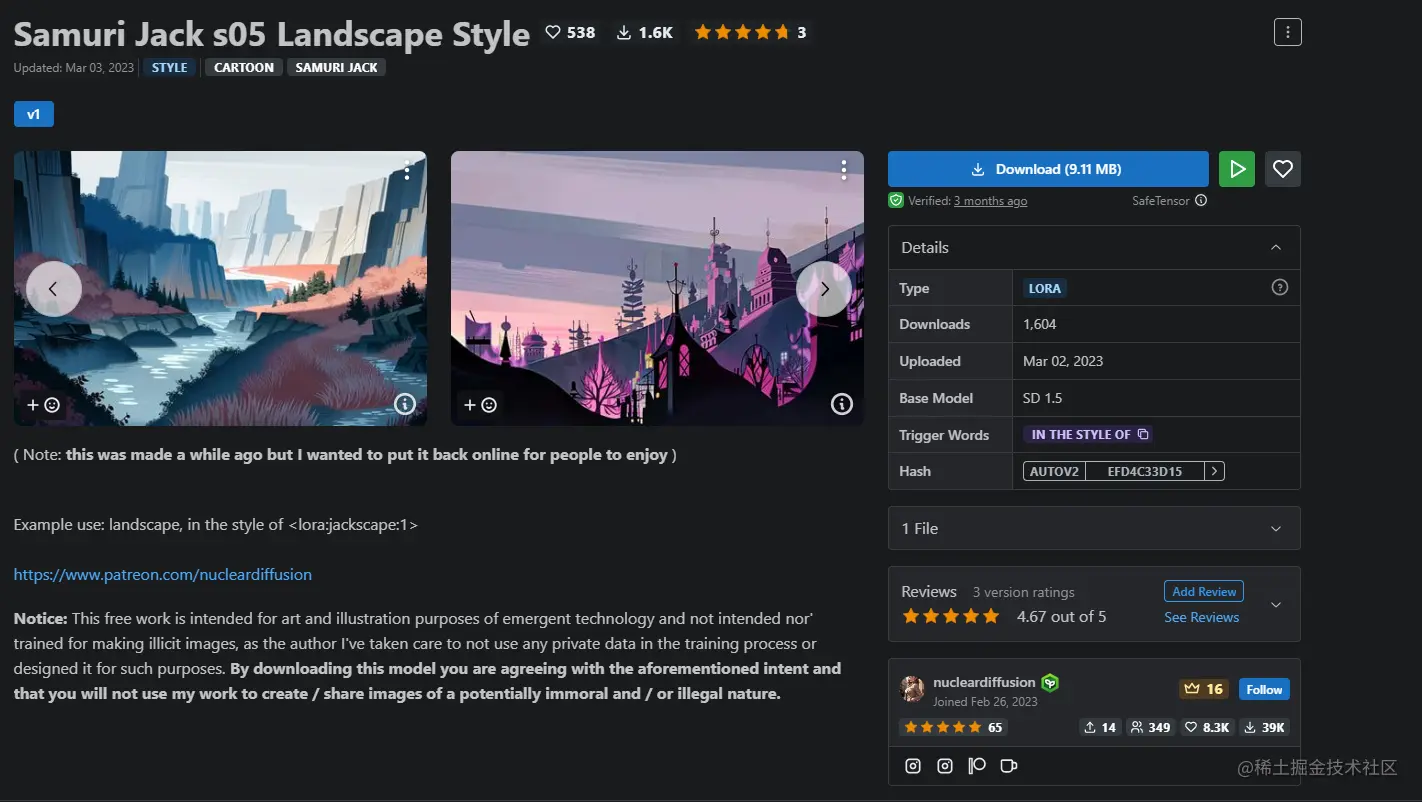Go to next image with the right arrow
The height and width of the screenshot is (802, 1422).
[x=824, y=289]
